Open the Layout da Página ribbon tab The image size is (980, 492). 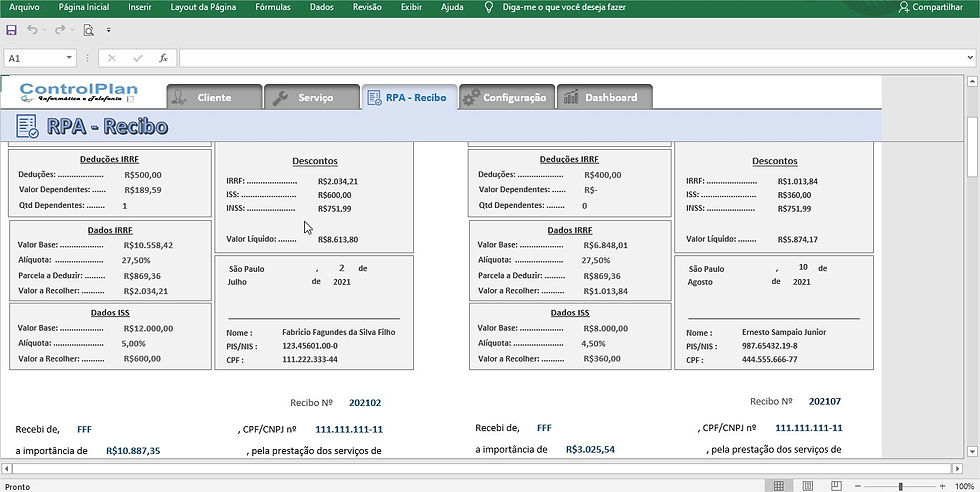[x=203, y=8]
